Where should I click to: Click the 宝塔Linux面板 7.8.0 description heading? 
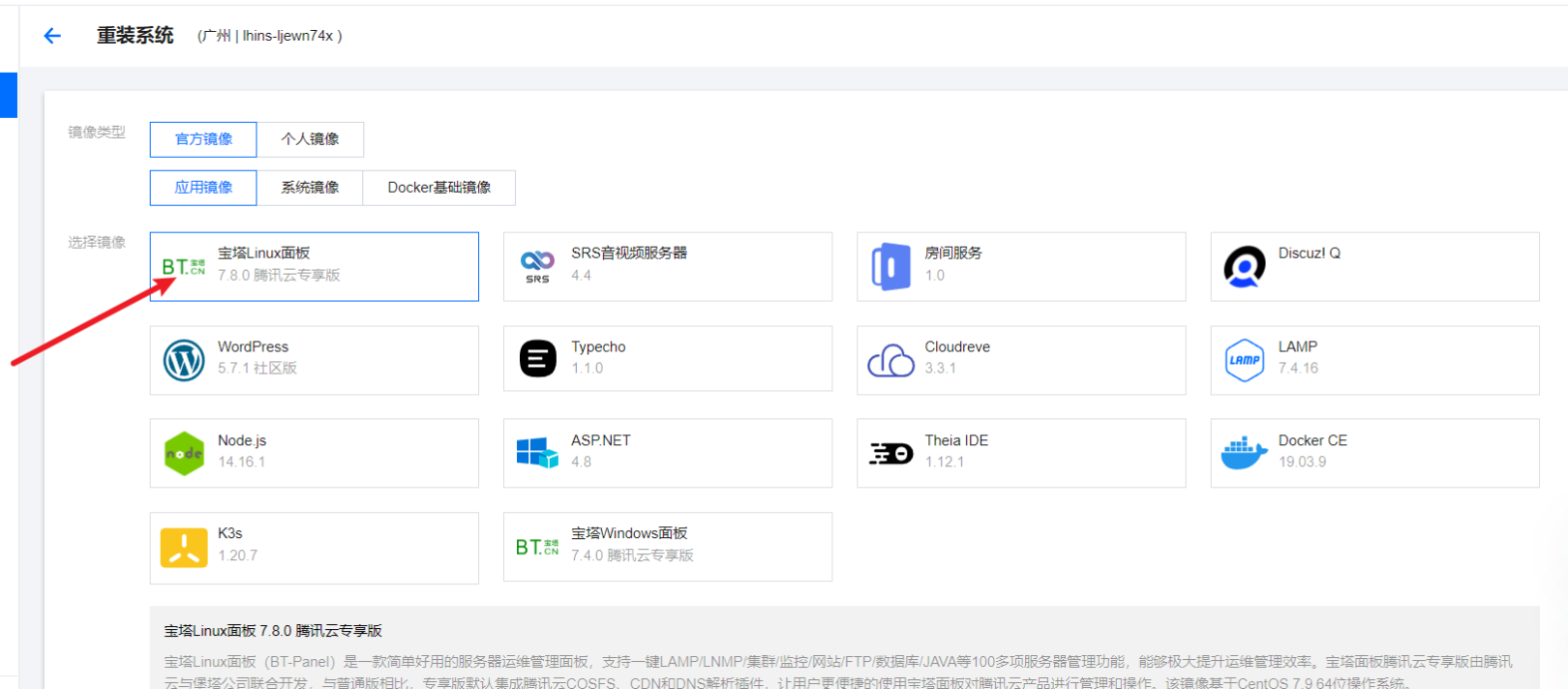pyautogui.click(x=273, y=631)
